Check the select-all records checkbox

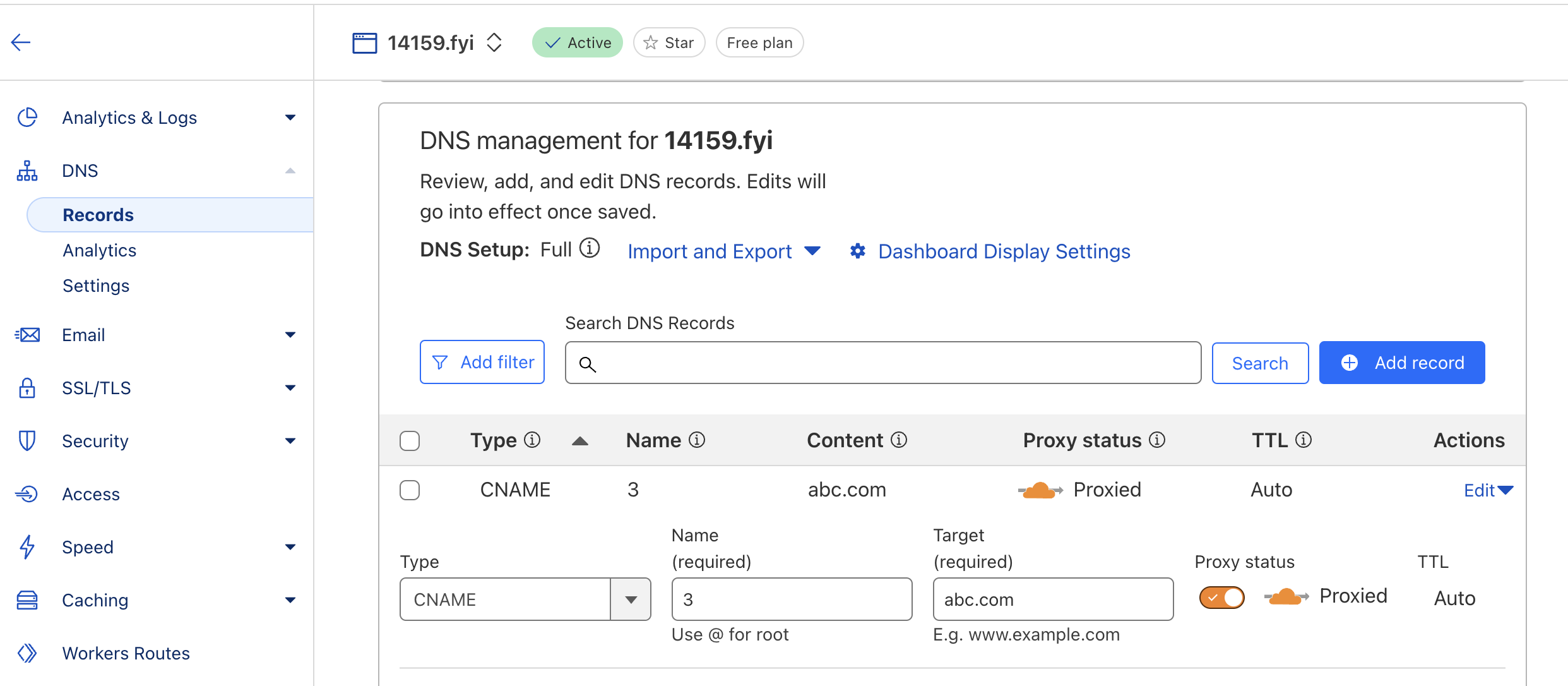(x=410, y=440)
